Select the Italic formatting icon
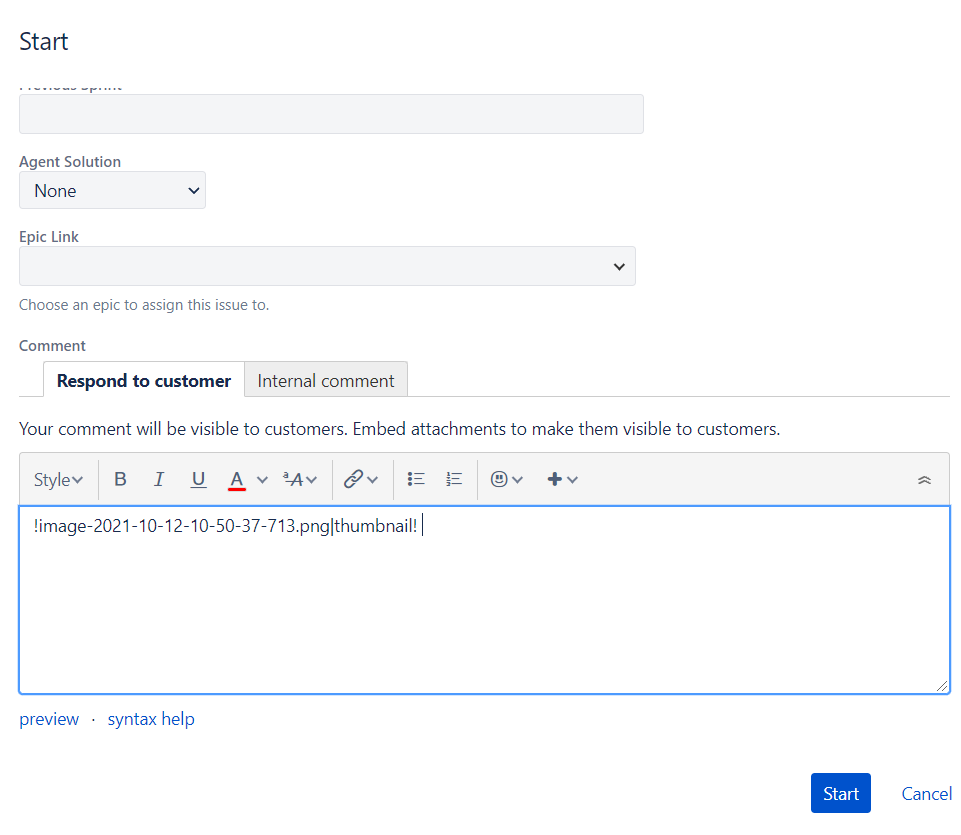Screen dimensions: 961x835 pos(159,479)
